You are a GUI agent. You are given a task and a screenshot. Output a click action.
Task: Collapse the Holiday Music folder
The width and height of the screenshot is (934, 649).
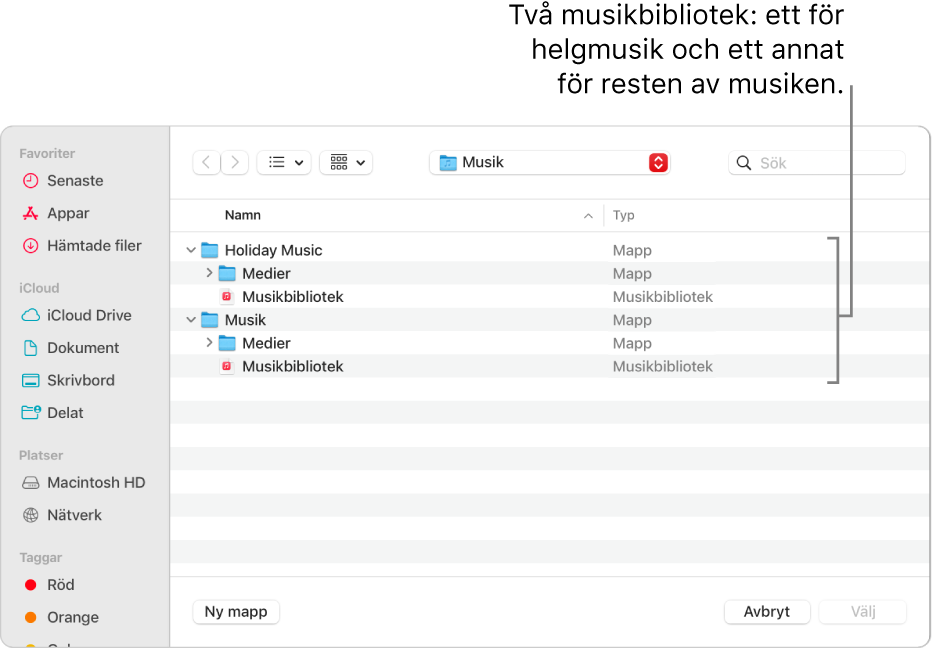[x=191, y=250]
